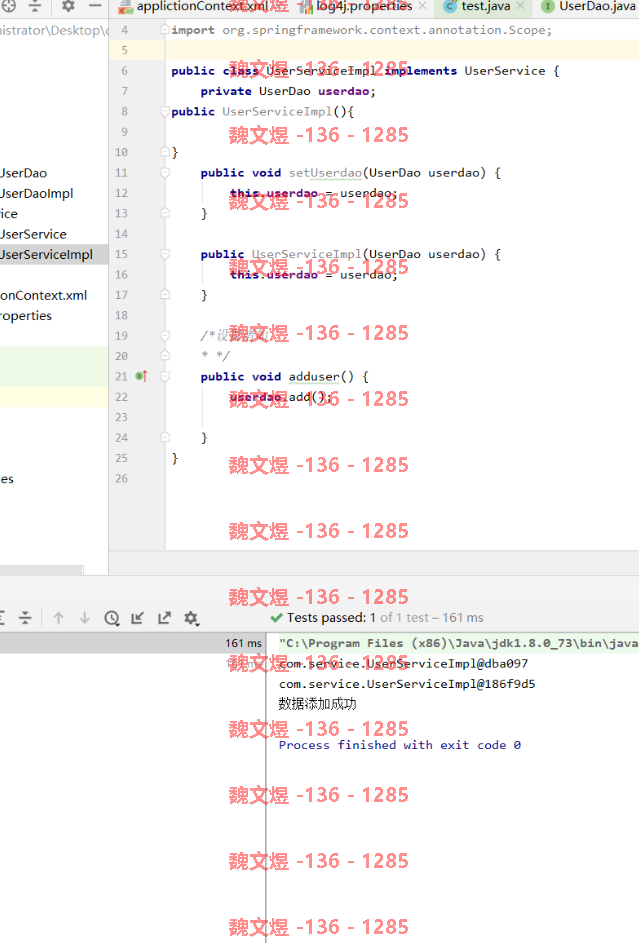
Task: Close the log4j.properties tab
Action: click(422, 6)
